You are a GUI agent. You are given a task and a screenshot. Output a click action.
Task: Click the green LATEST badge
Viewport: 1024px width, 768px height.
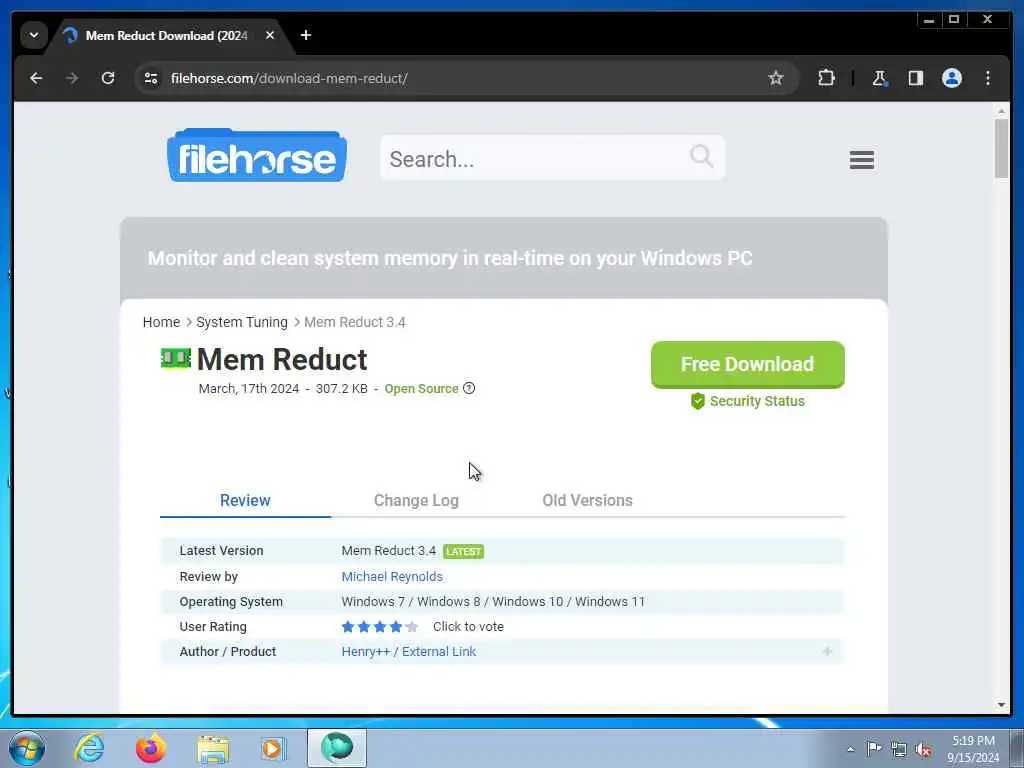(464, 551)
